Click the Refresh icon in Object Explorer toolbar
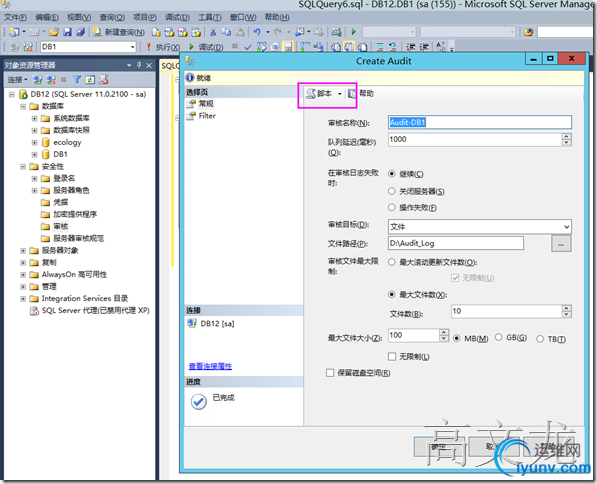The image size is (597, 484). (90, 80)
